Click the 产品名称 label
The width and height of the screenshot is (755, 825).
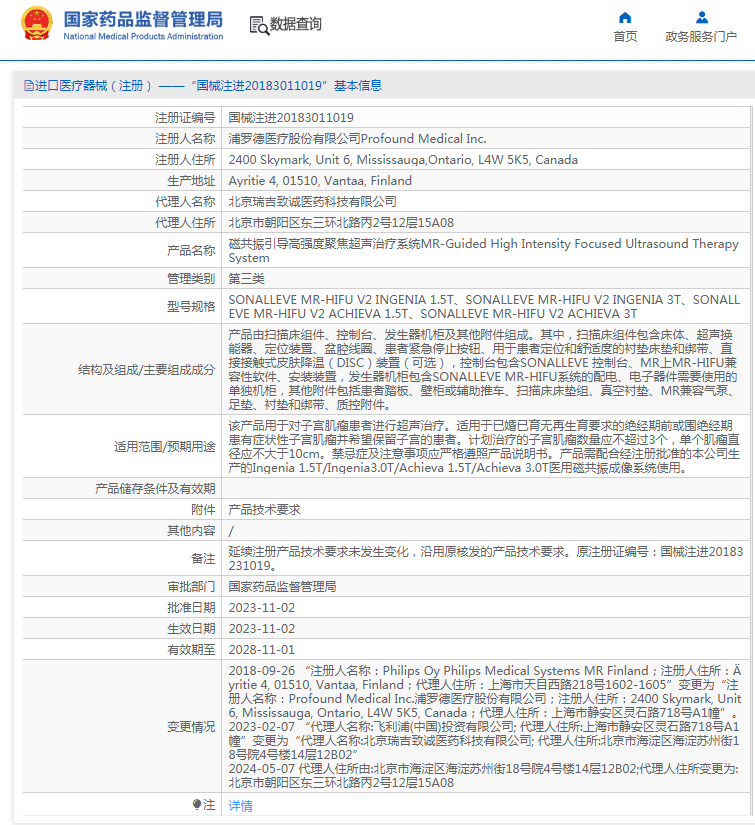[x=191, y=250]
